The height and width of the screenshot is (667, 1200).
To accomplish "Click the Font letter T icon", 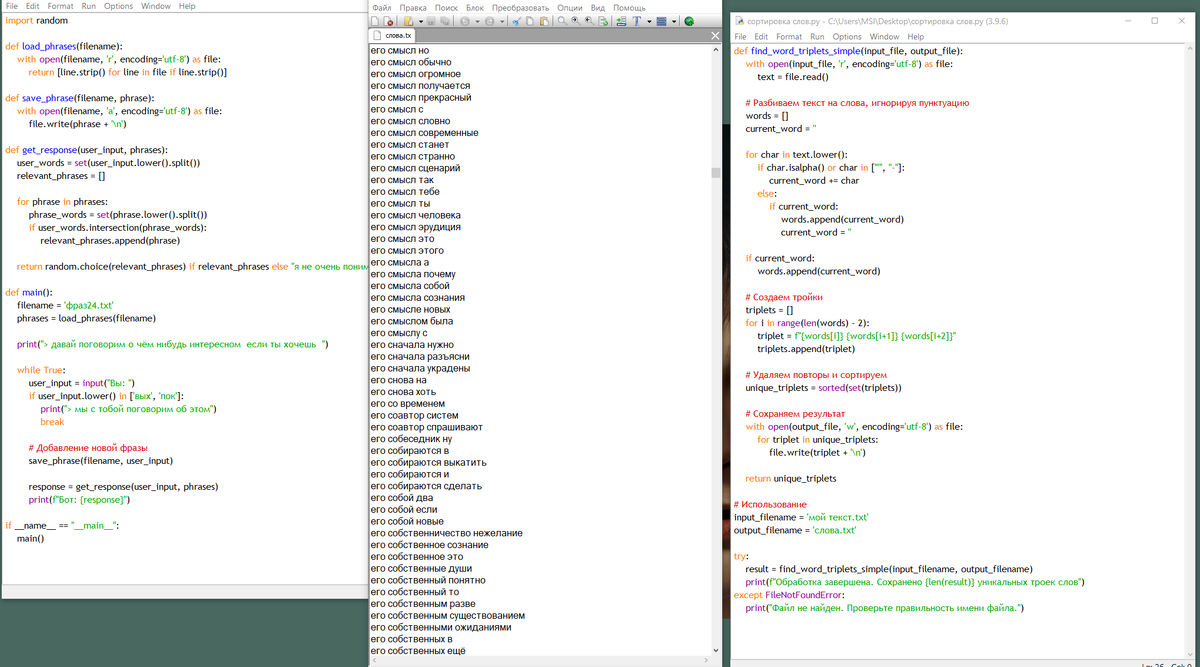I will [x=636, y=21].
